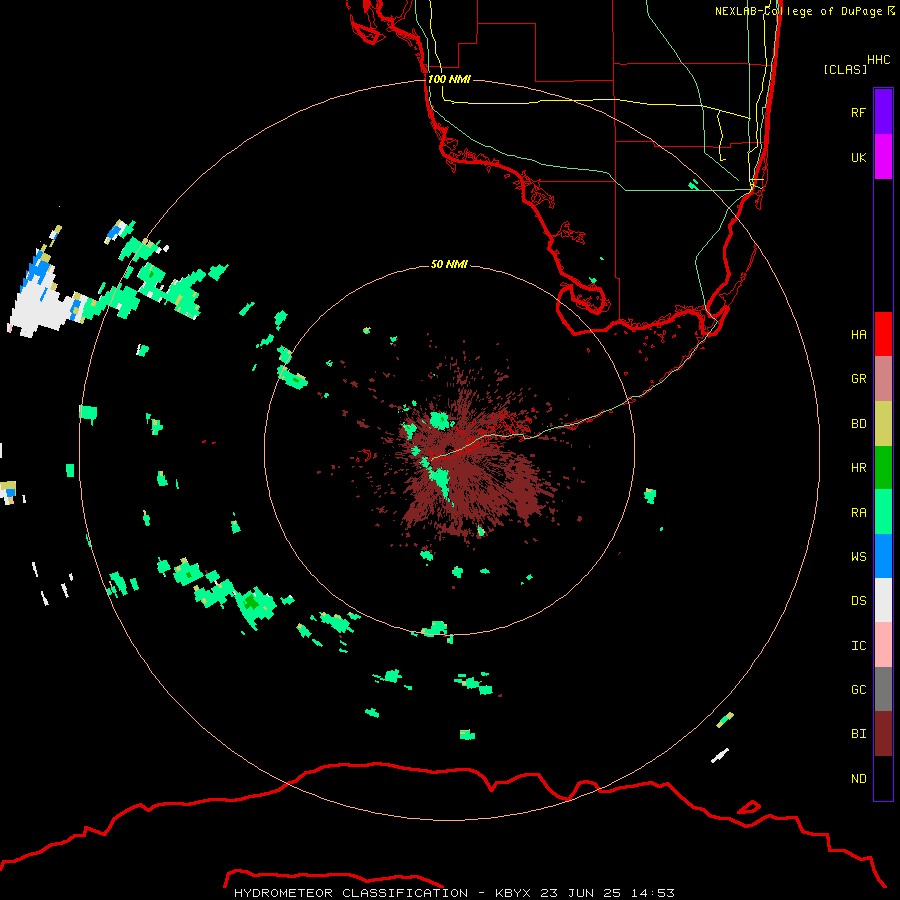Click the RF purple legend swatch
This screenshot has height=900, width=900.
pyautogui.click(x=883, y=112)
